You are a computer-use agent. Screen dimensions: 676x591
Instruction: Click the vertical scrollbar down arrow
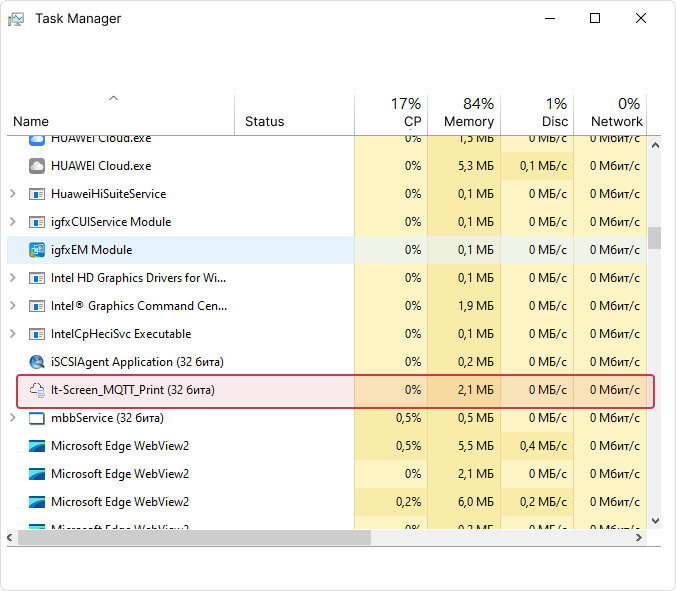[655, 521]
